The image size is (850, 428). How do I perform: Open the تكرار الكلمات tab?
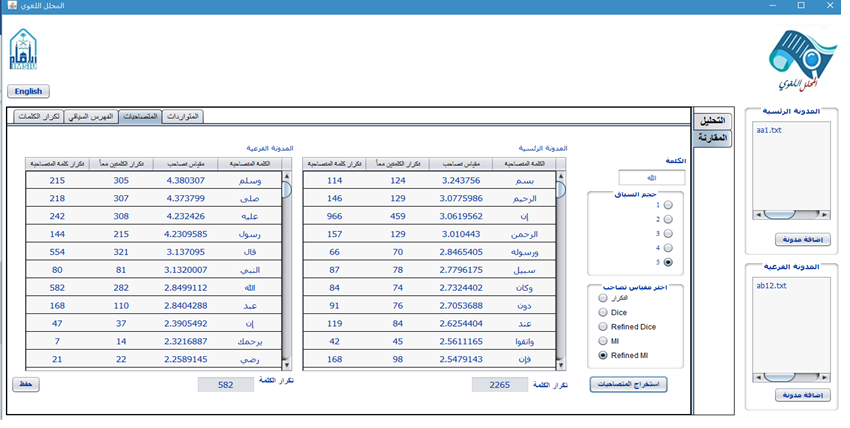[38, 116]
